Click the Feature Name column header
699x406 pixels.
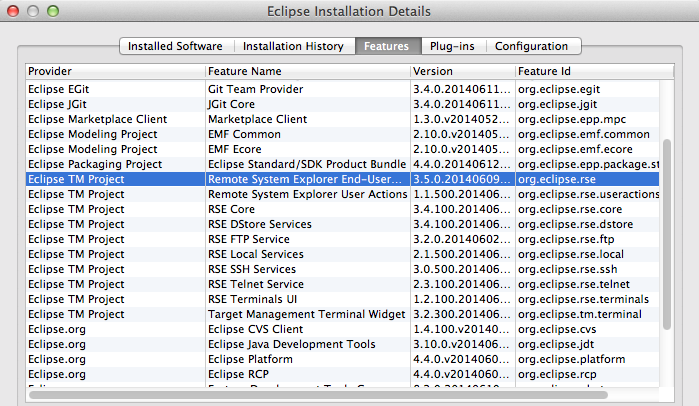(306, 72)
